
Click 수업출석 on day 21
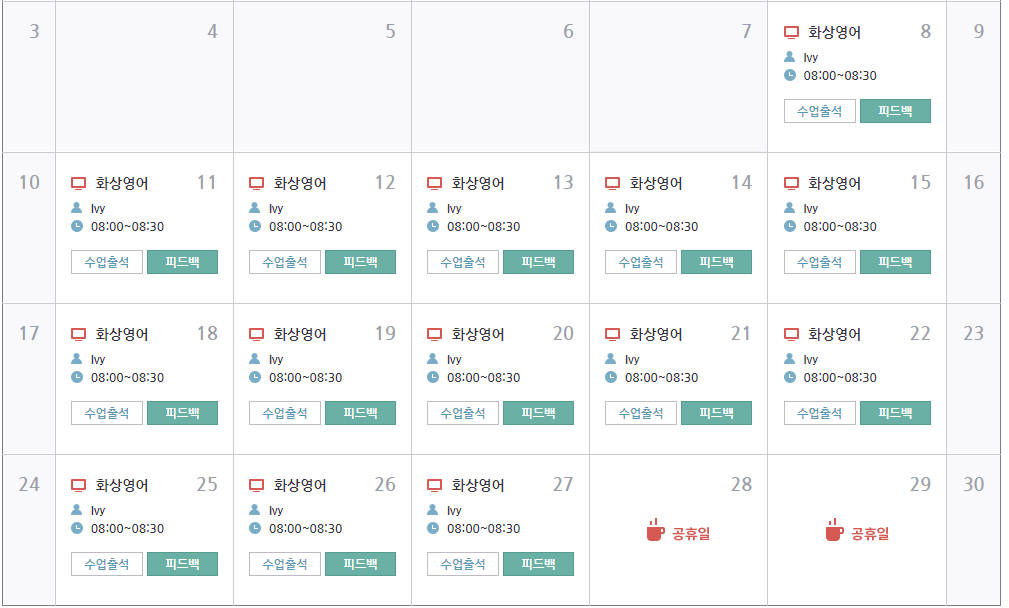click(641, 413)
